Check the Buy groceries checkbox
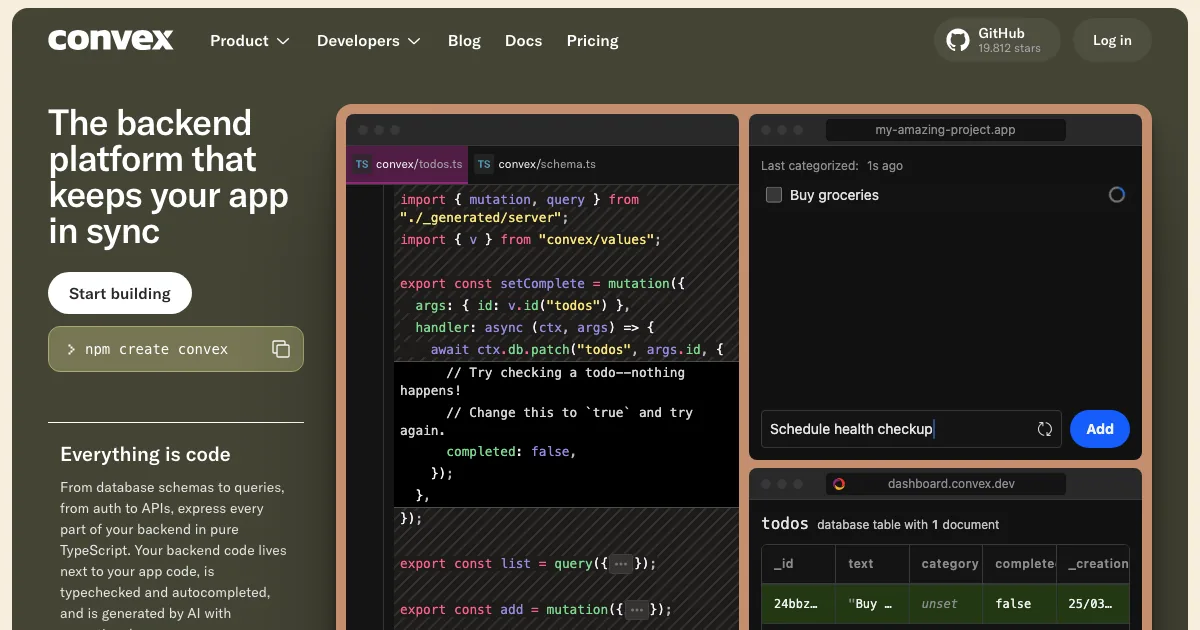The image size is (1200, 630). [x=774, y=195]
